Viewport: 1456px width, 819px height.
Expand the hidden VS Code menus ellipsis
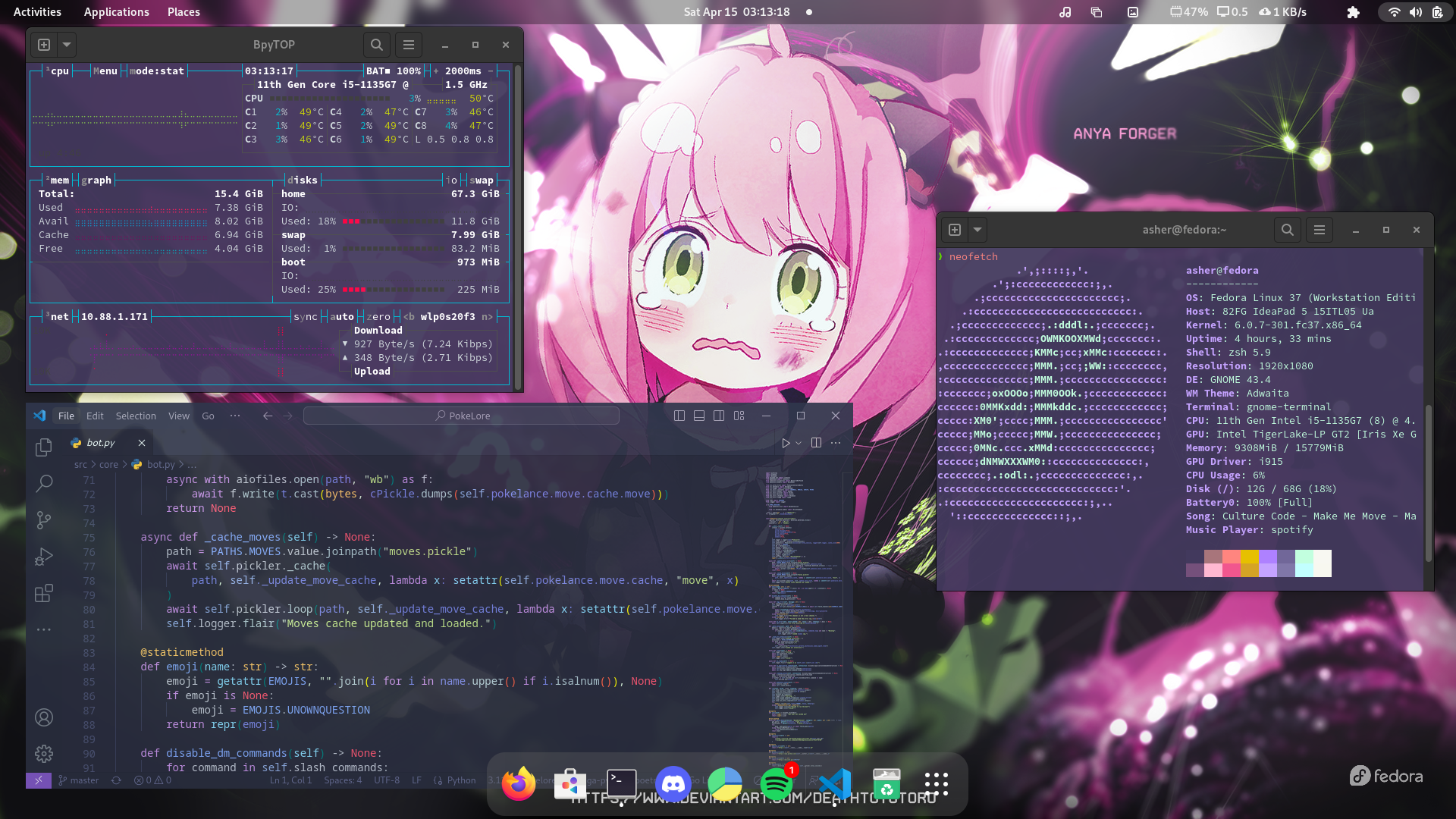pos(235,416)
